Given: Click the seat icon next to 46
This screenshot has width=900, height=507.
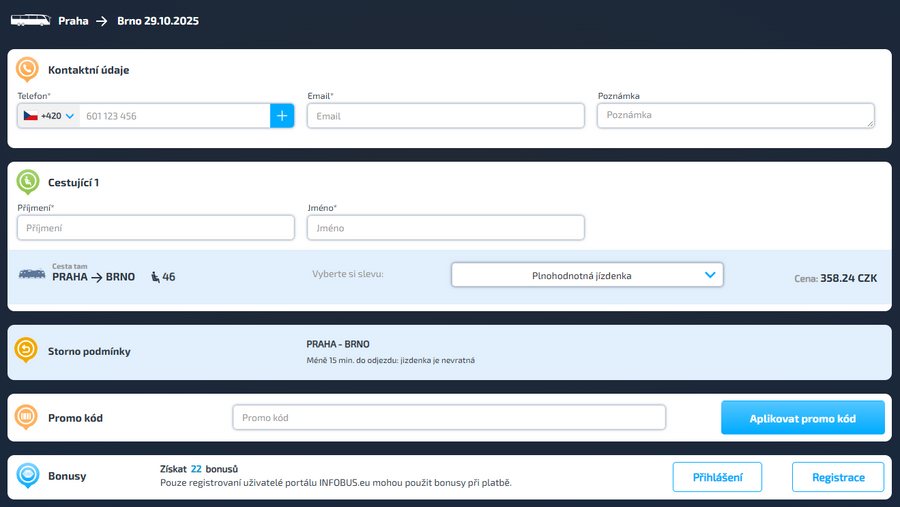Looking at the screenshot, I should [155, 277].
